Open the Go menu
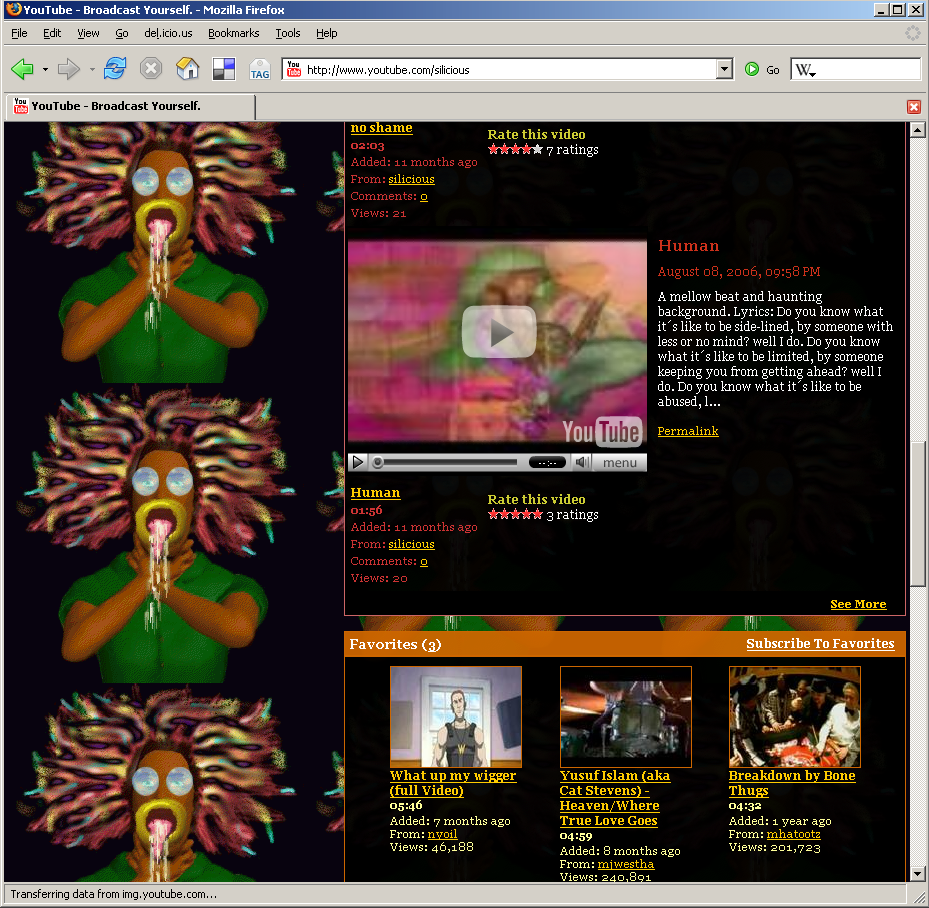The width and height of the screenshot is (929, 908). pyautogui.click(x=121, y=33)
